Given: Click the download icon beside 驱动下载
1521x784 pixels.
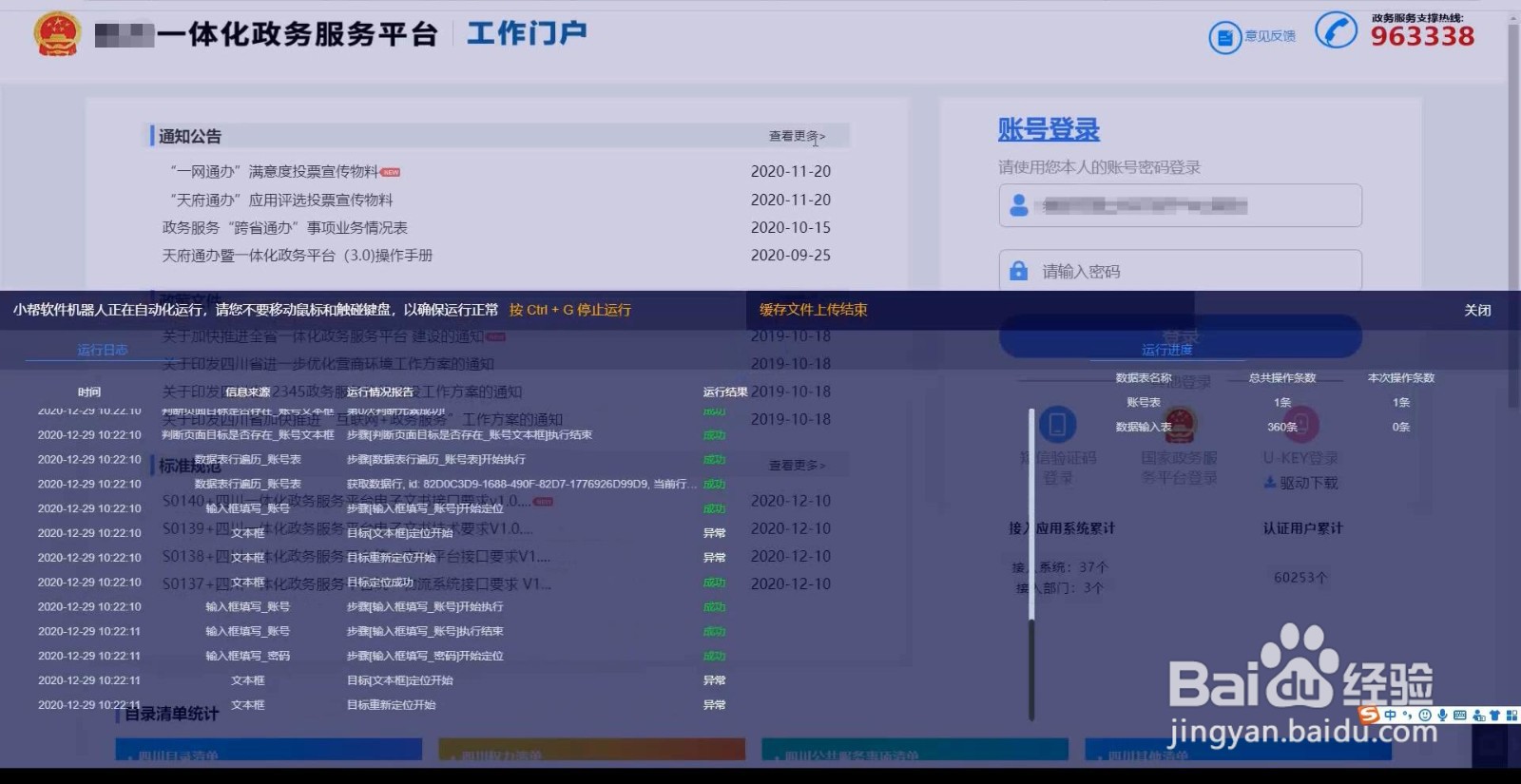Looking at the screenshot, I should tap(1269, 483).
